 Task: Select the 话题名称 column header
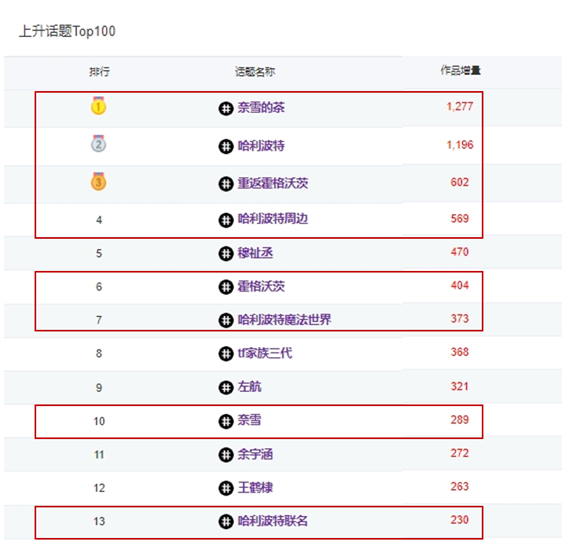coord(255,72)
